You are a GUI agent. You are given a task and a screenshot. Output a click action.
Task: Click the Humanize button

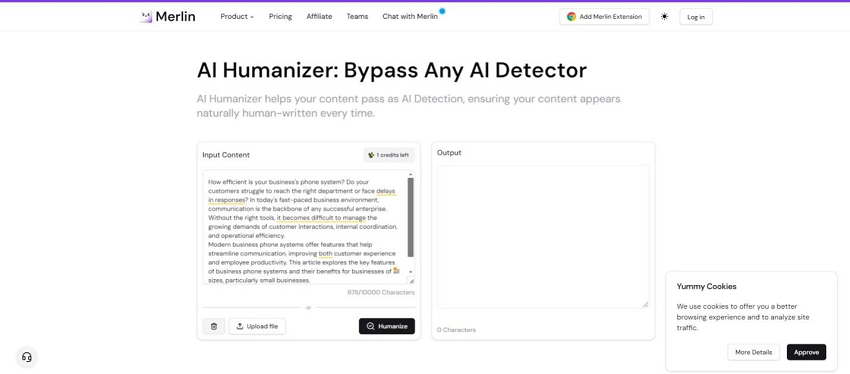click(387, 326)
